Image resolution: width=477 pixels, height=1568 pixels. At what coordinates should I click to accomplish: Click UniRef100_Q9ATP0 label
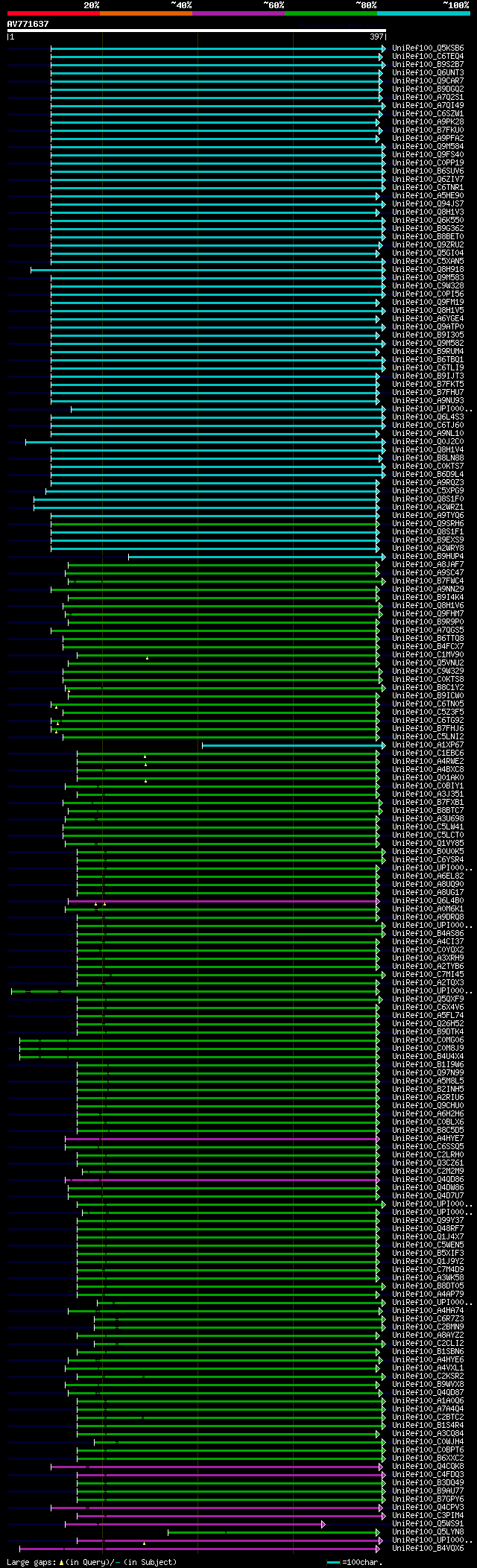pyautogui.click(x=428, y=327)
